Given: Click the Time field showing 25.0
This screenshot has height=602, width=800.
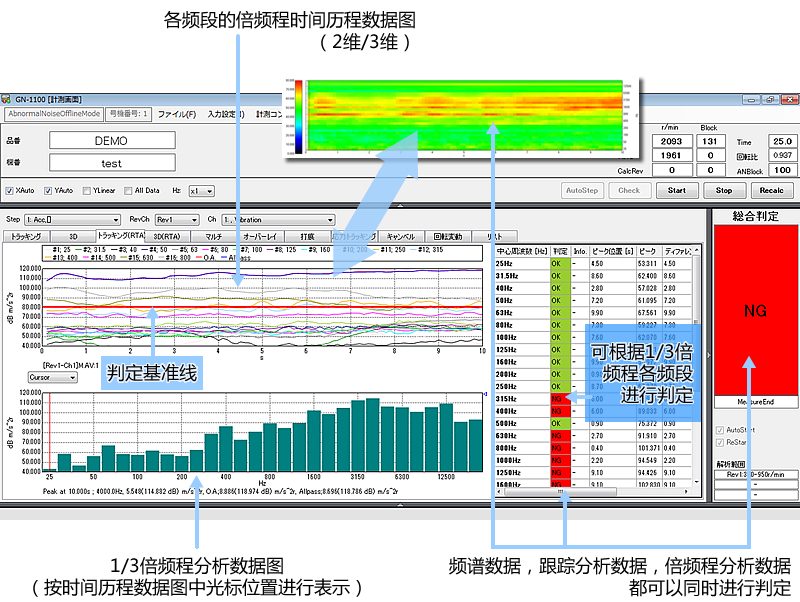Looking at the screenshot, I should pos(782,141).
